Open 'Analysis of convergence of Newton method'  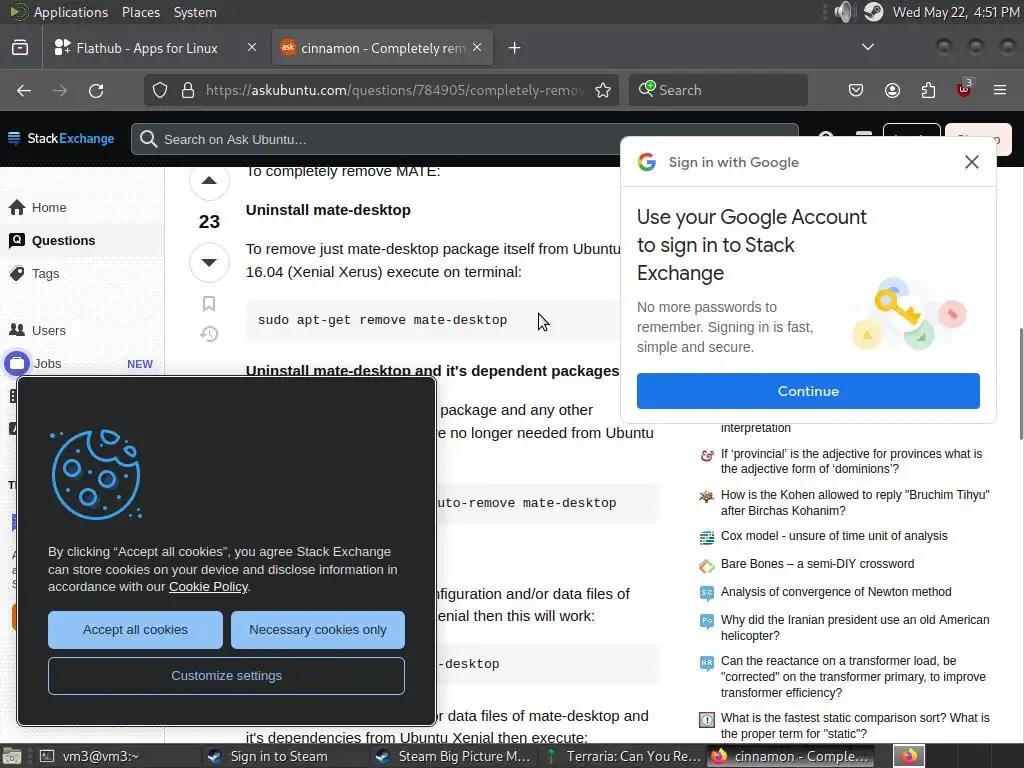tap(836, 592)
